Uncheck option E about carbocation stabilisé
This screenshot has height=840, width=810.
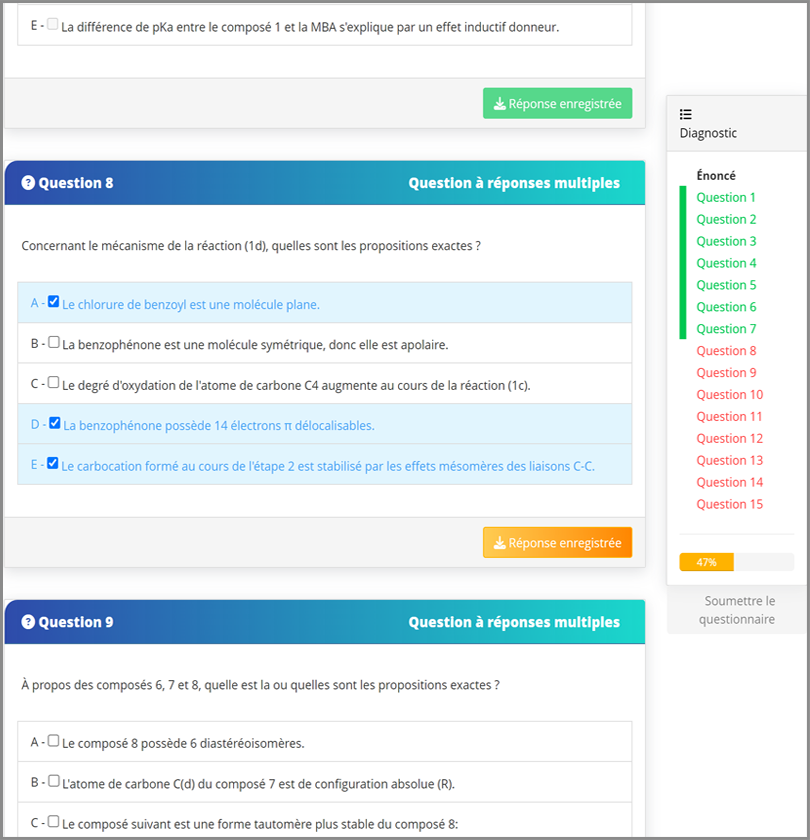click(54, 463)
